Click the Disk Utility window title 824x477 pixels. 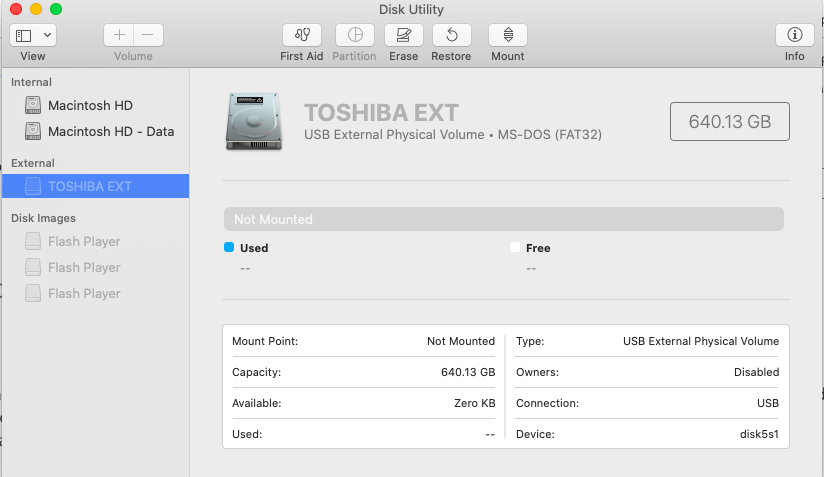(411, 9)
